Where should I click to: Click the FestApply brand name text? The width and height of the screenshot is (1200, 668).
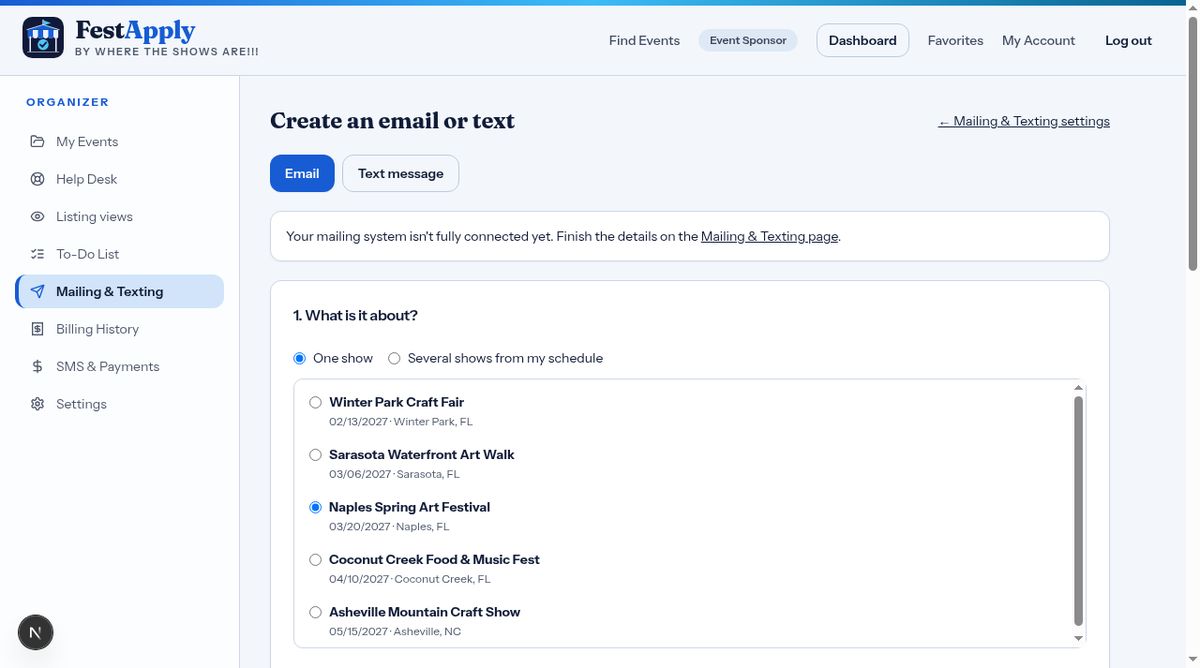136,31
